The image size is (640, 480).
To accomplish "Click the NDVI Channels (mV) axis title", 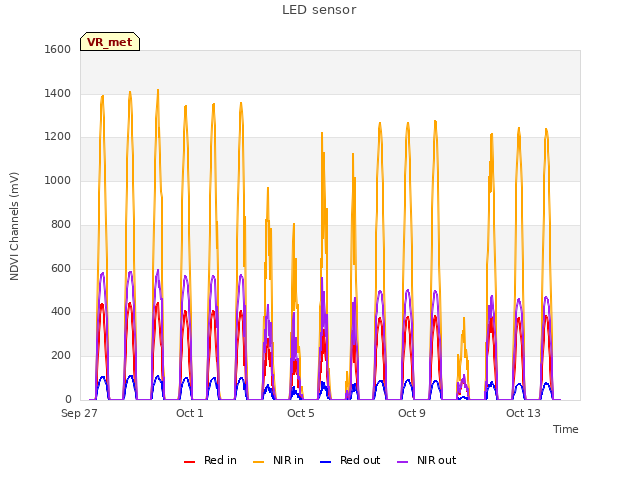I will [x=14, y=226].
